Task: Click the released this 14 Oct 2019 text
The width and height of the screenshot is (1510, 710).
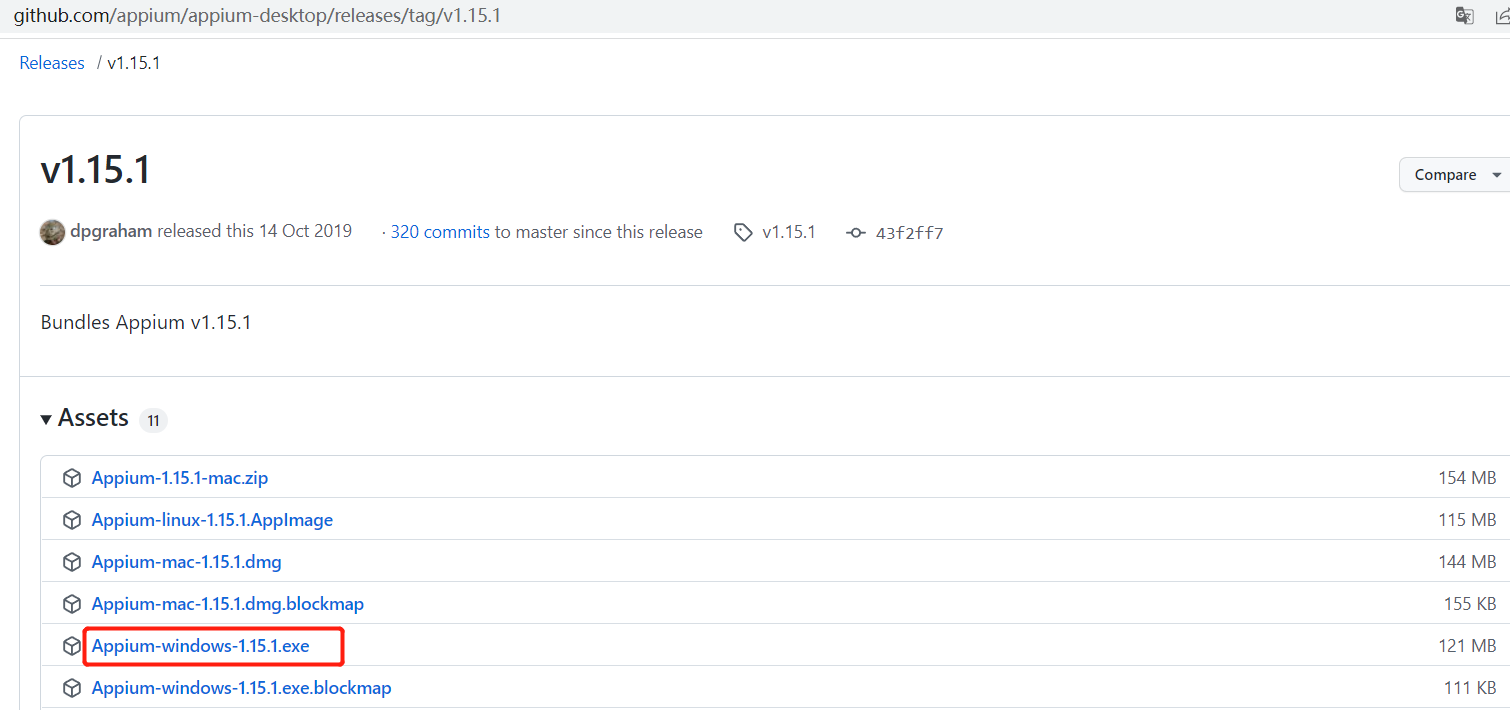Action: click(x=255, y=231)
